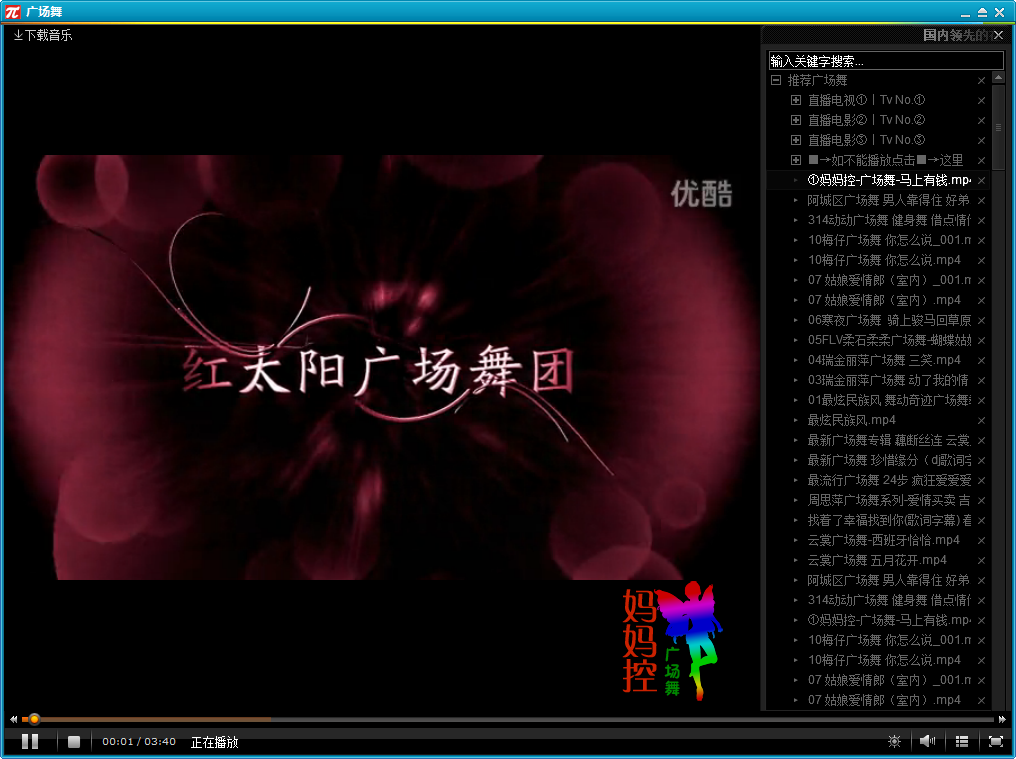Mute the volume speaker icon
Screen dimensions: 1016x759
(x=927, y=741)
